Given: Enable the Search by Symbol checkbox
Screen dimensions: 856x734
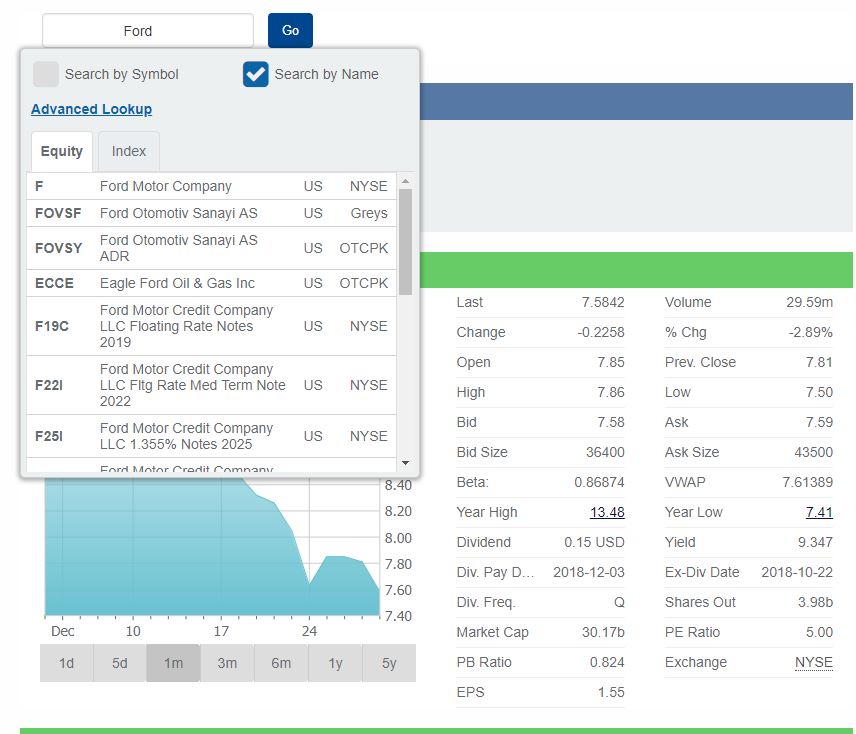Looking at the screenshot, I should point(46,74).
